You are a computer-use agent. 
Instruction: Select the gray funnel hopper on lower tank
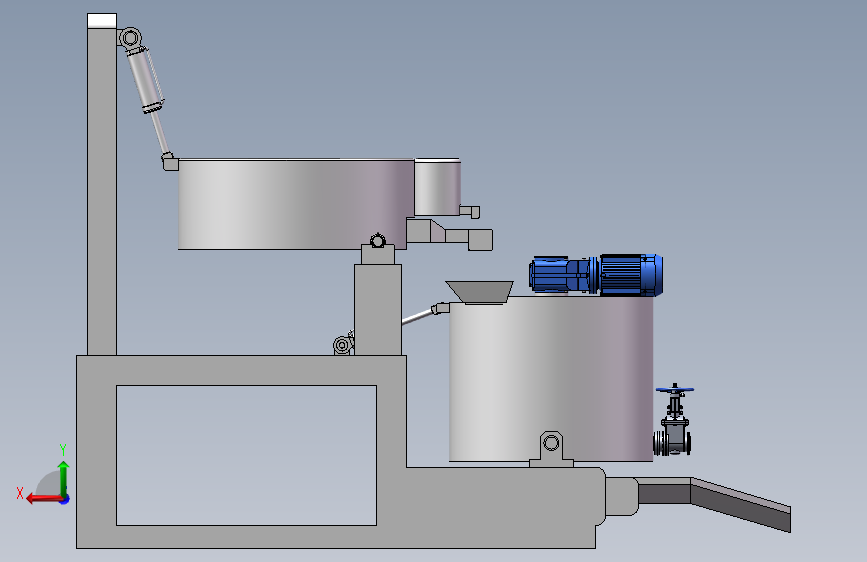point(480,292)
